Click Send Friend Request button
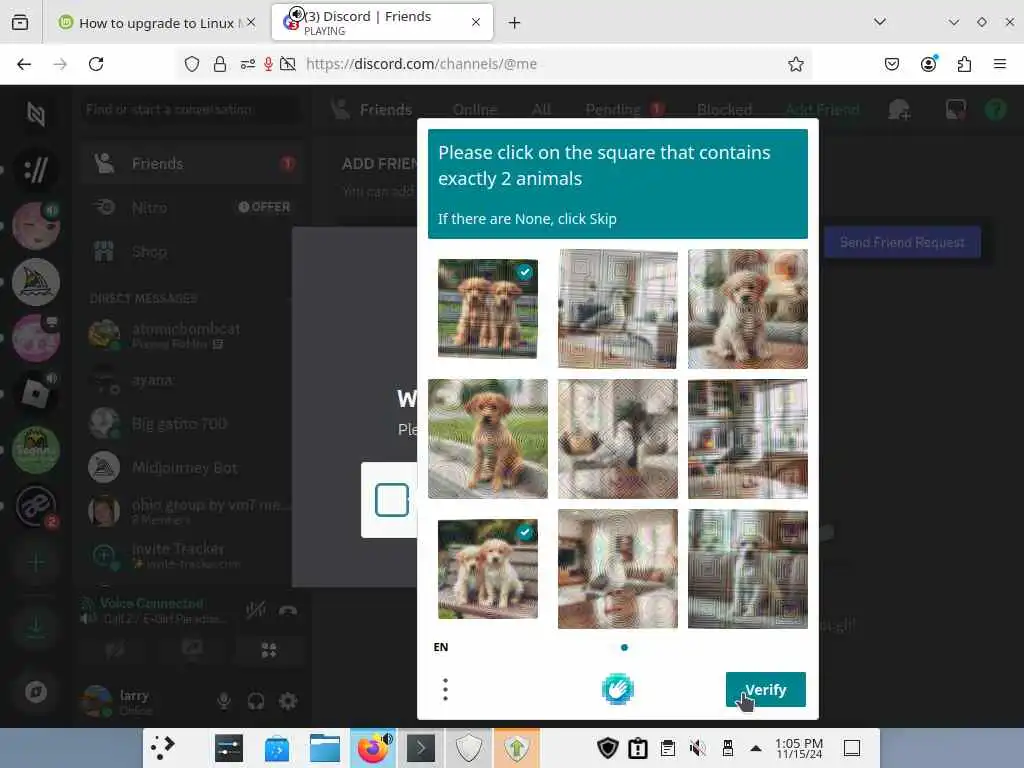 902,242
